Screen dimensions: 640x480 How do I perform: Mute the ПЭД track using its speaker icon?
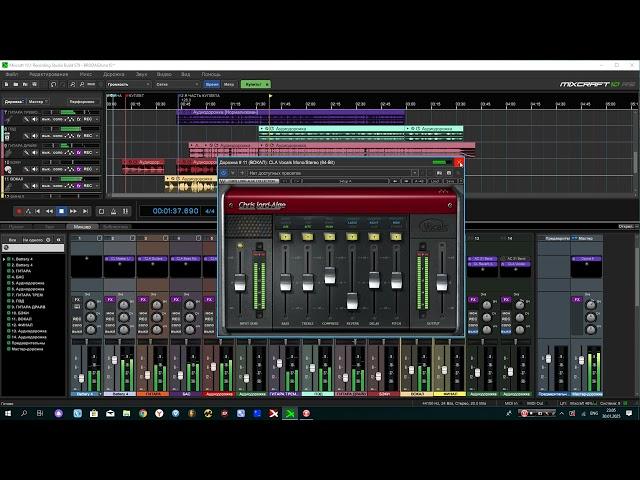tap(35, 136)
